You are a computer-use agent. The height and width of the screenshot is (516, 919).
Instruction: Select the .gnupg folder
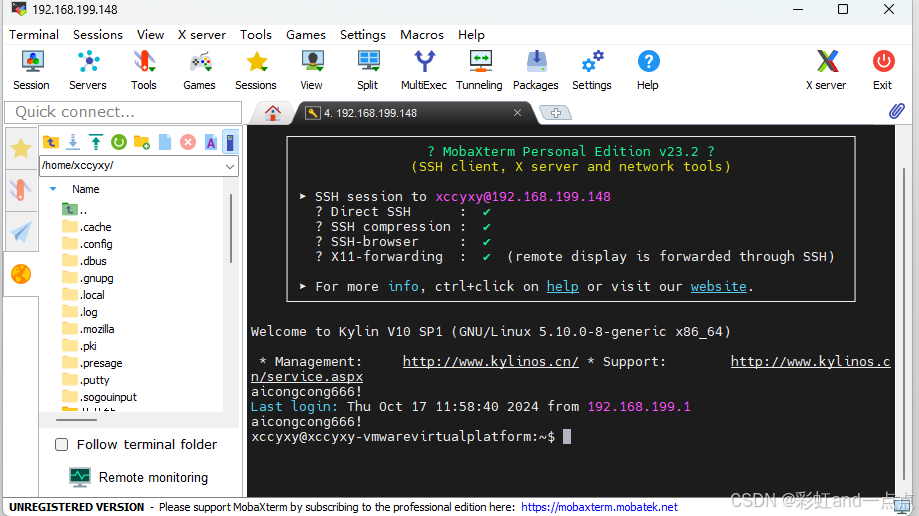pos(88,278)
